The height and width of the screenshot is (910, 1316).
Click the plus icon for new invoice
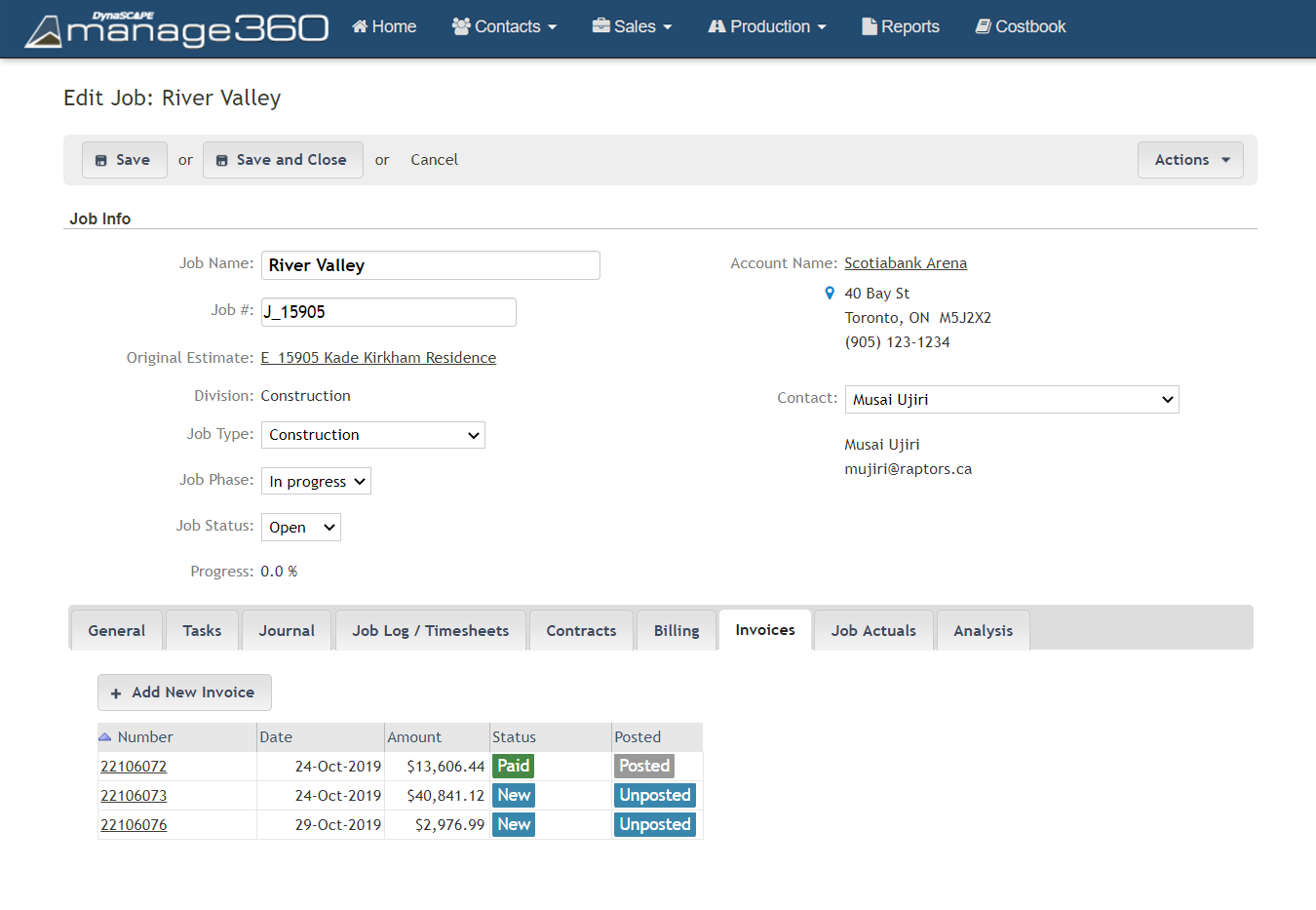coord(116,693)
